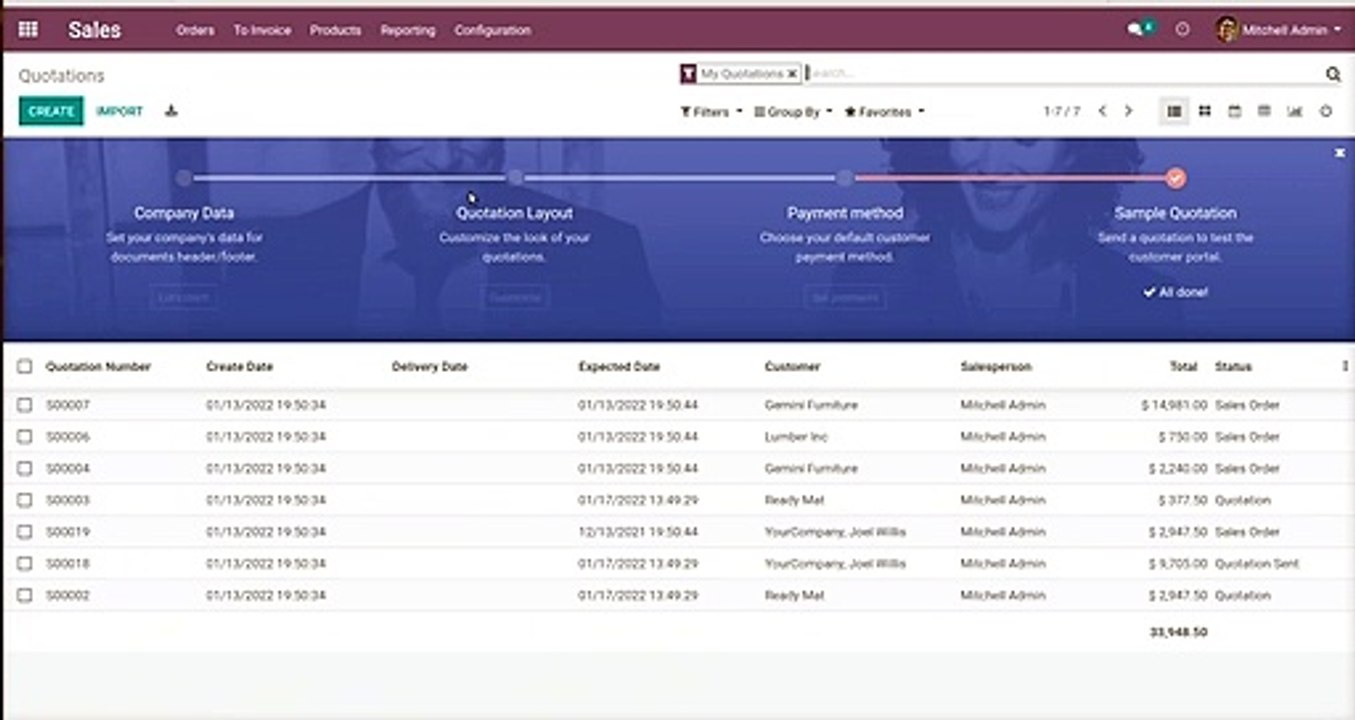The image size is (1355, 720).
Task: Click Ready Mat in row S00003
Action: (x=794, y=500)
